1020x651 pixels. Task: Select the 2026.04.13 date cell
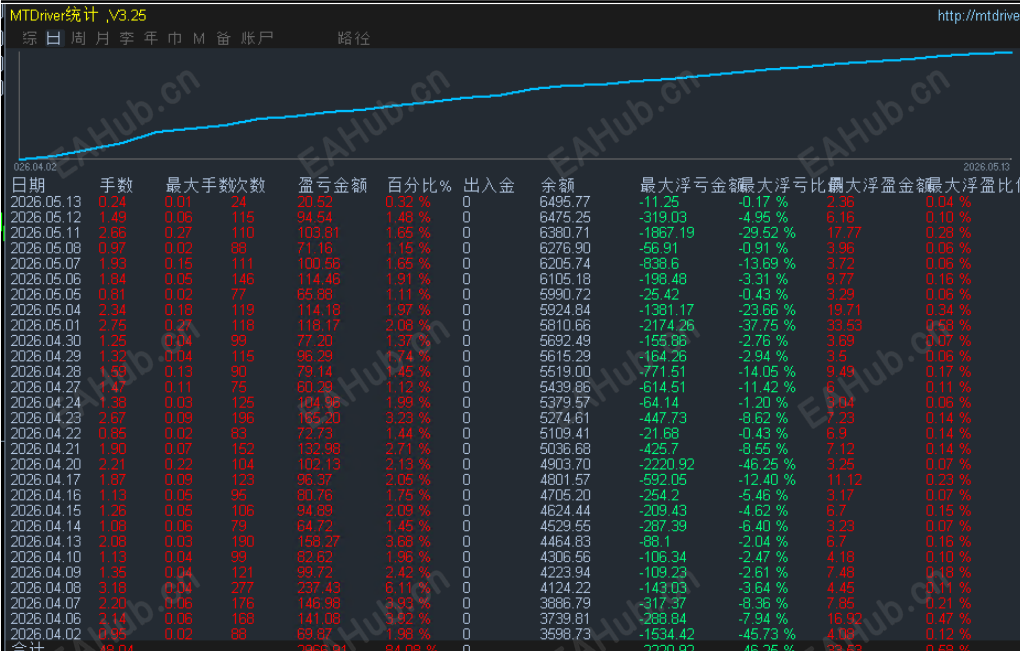[x=46, y=542]
